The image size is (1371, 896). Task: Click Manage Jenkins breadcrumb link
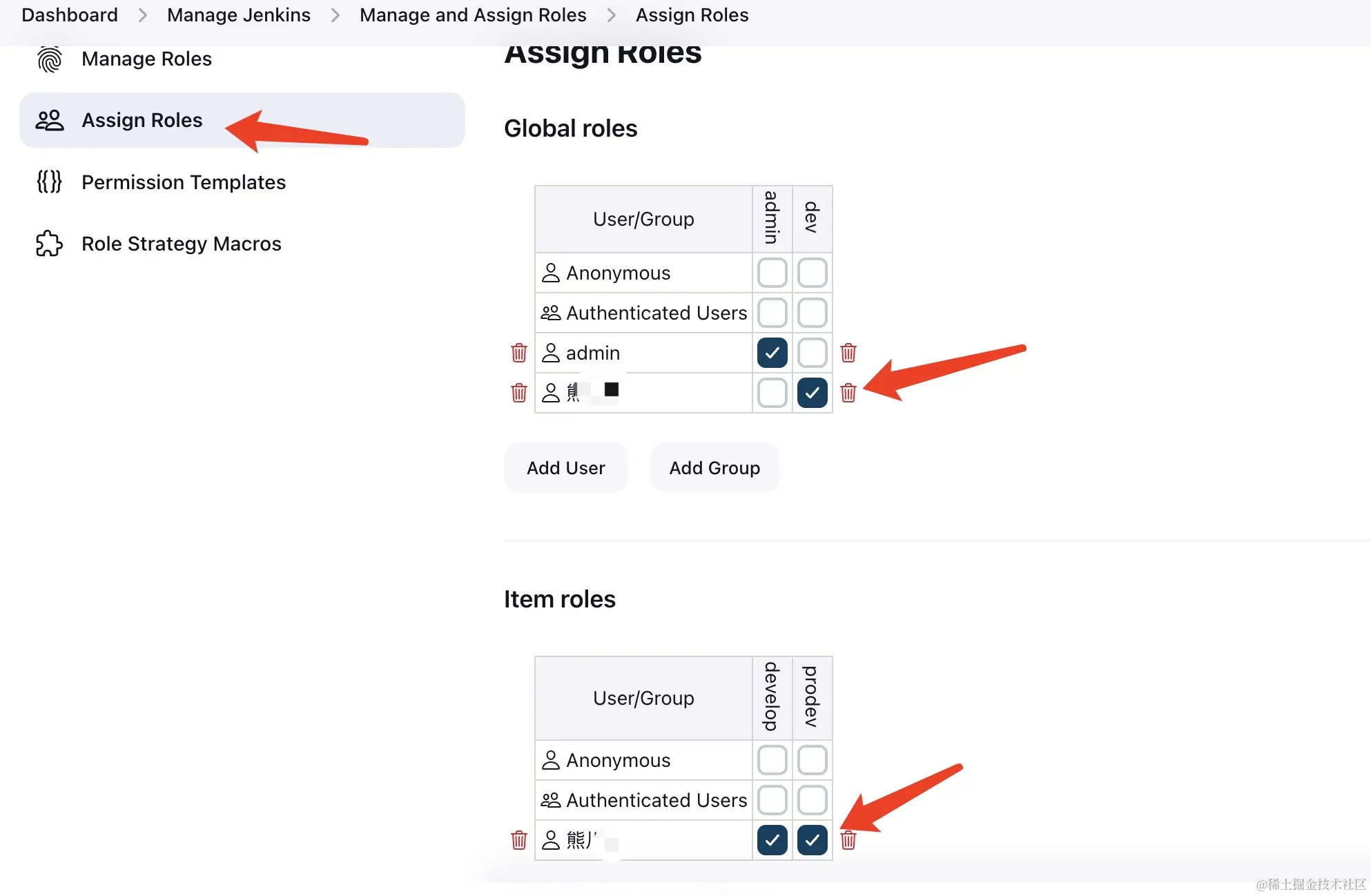(239, 15)
